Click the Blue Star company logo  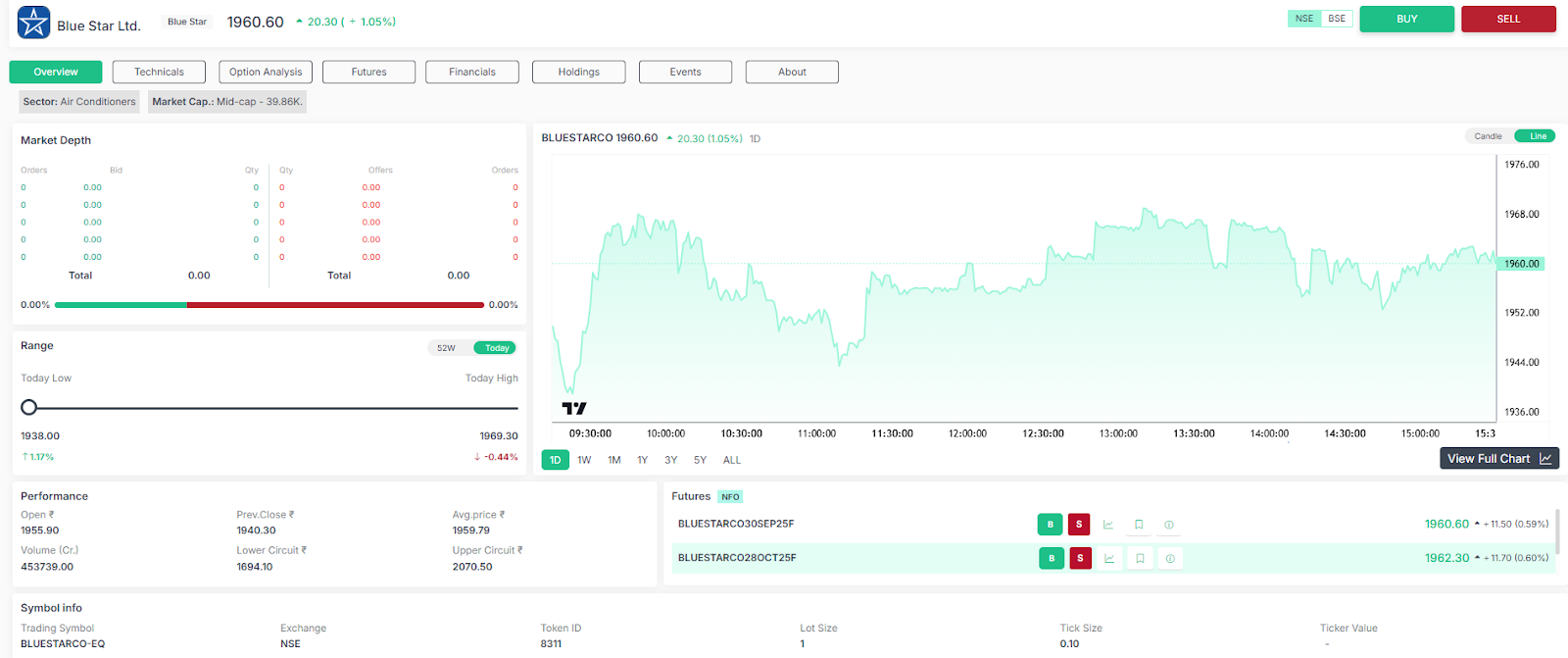(x=33, y=23)
